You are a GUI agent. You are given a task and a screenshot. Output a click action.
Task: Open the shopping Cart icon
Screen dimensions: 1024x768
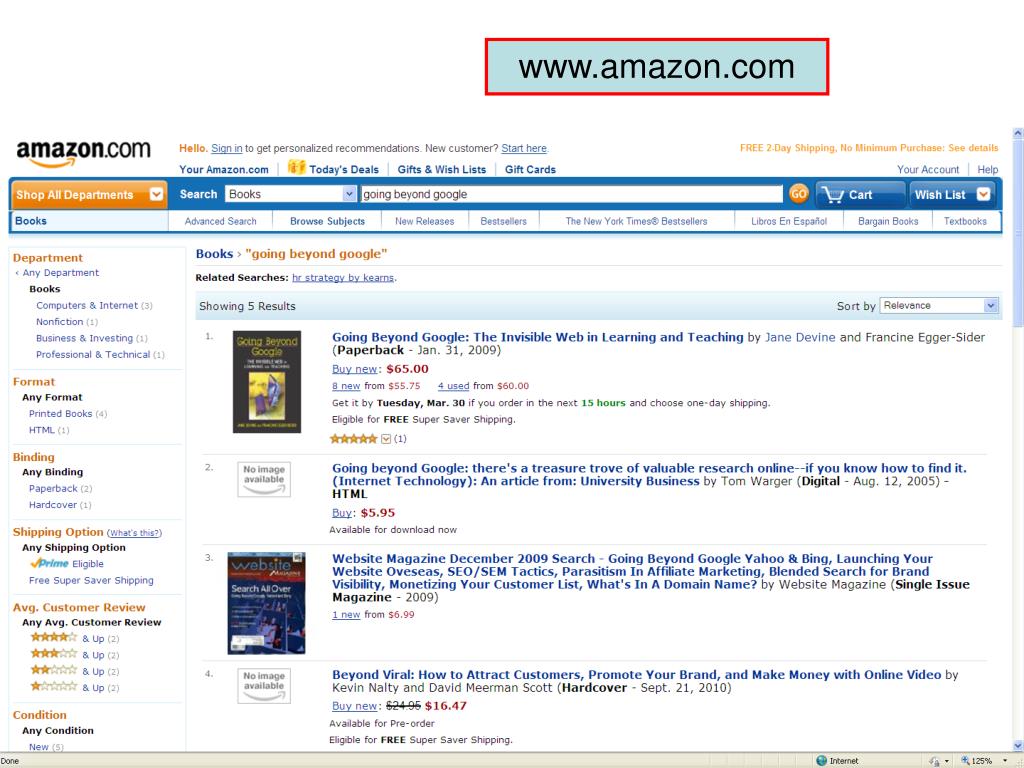point(833,195)
